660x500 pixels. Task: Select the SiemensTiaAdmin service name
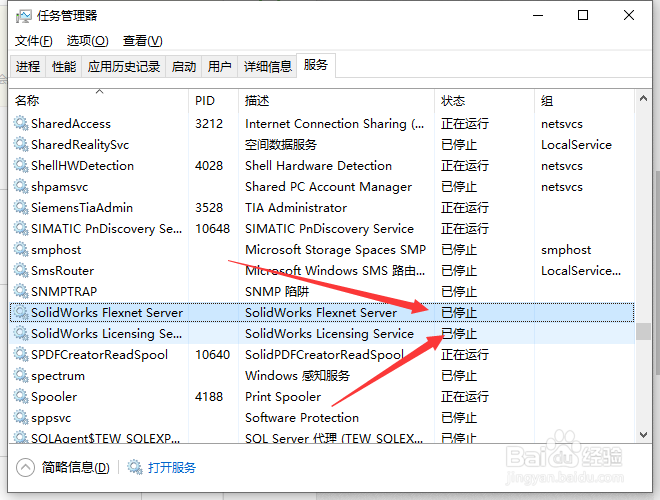(x=82, y=208)
